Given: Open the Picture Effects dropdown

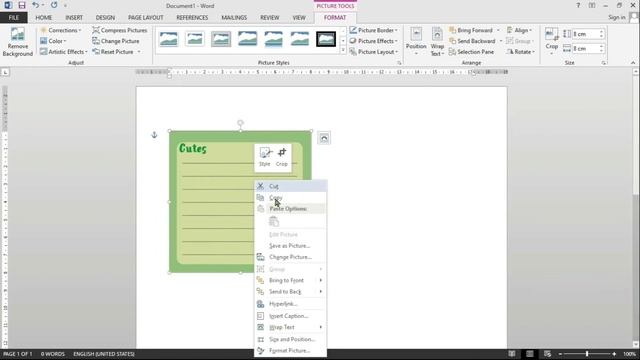Looking at the screenshot, I should click(373, 41).
